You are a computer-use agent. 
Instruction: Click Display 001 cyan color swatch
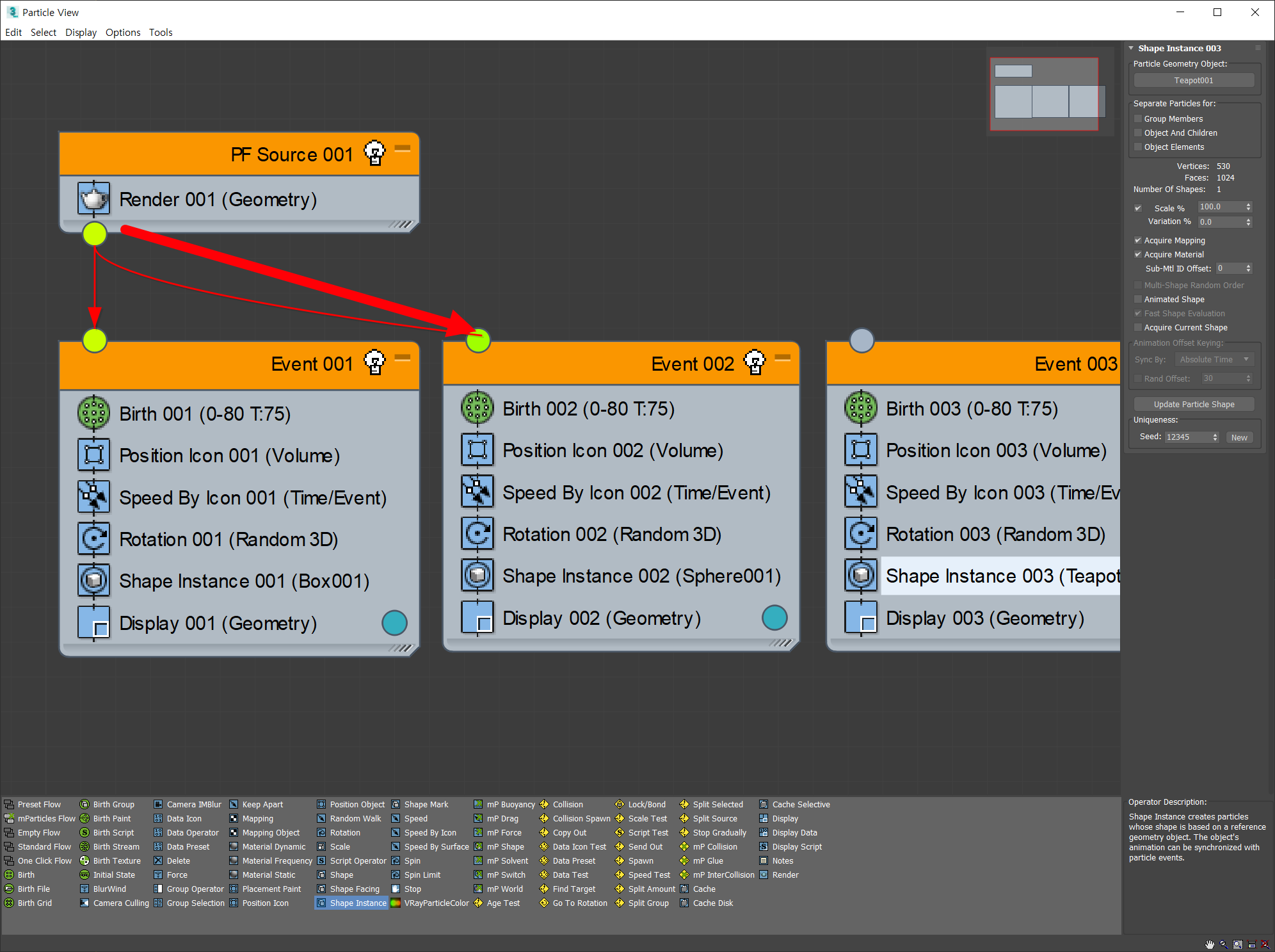pyautogui.click(x=394, y=623)
